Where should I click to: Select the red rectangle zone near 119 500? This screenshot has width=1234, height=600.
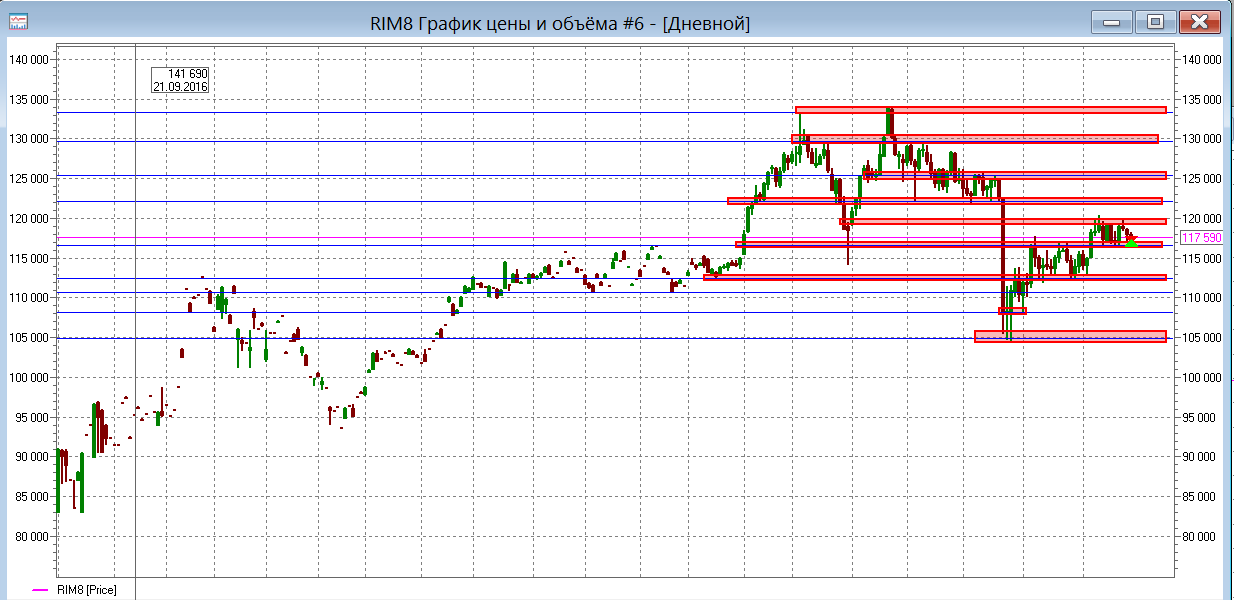tap(1003, 221)
